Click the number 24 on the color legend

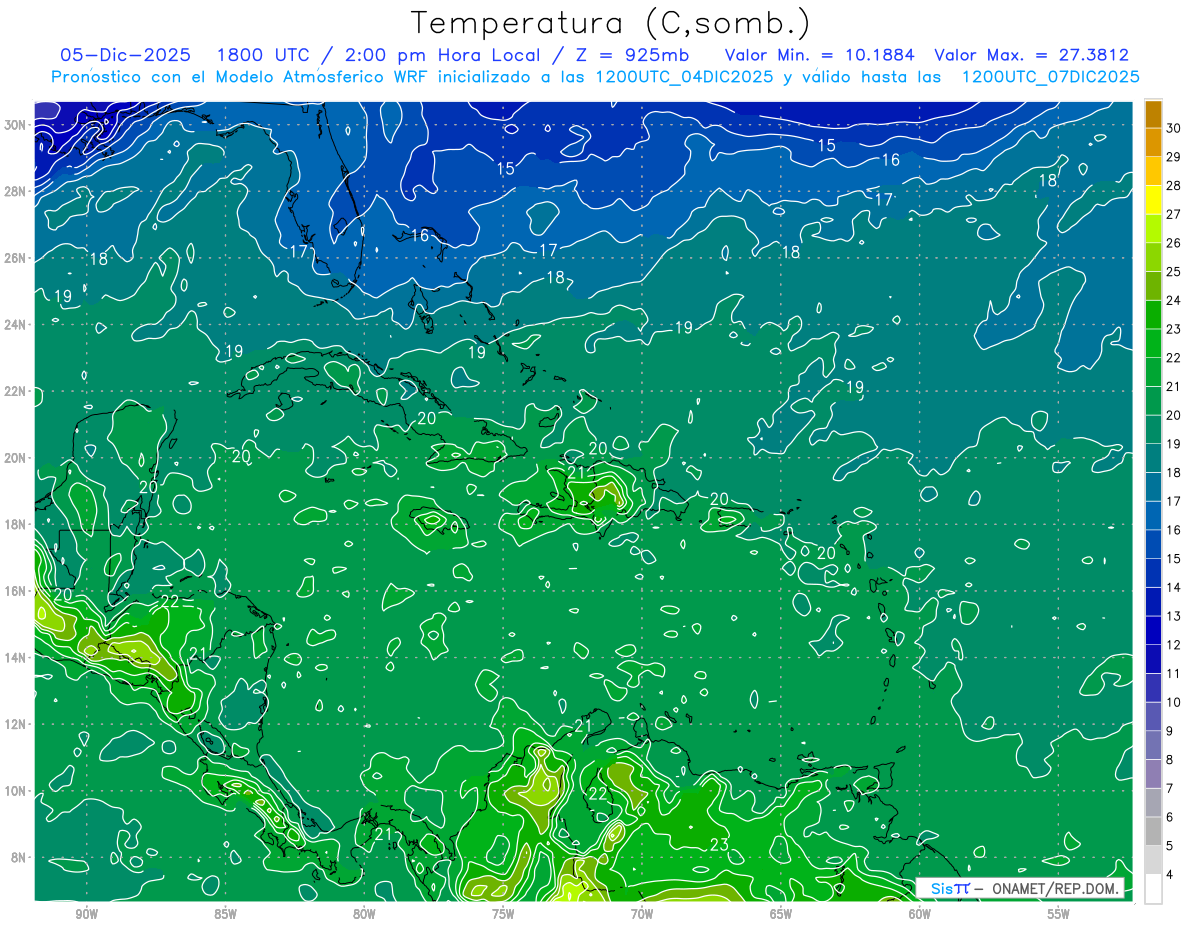tap(1174, 301)
